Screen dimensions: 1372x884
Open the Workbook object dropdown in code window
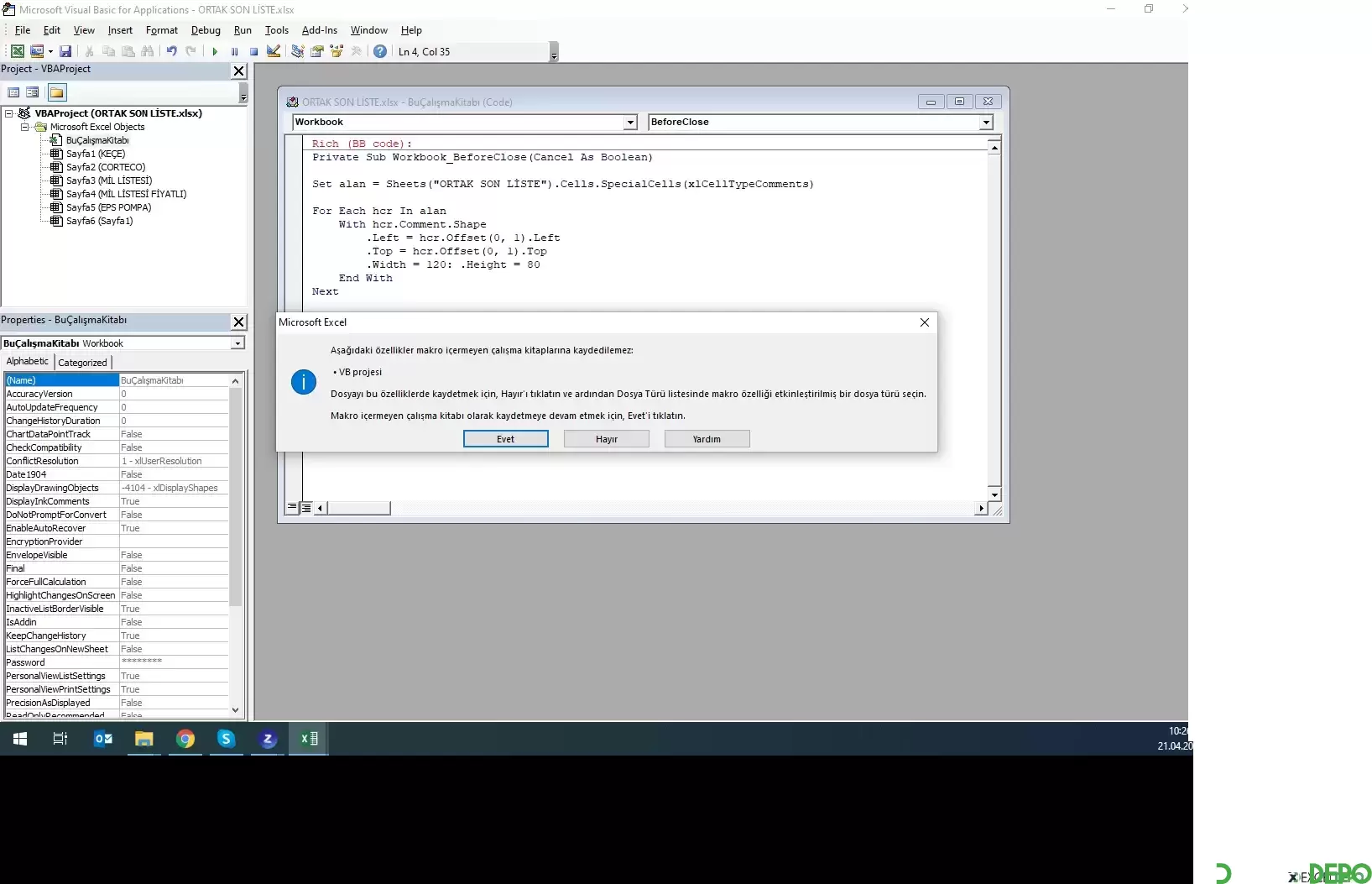pos(630,123)
